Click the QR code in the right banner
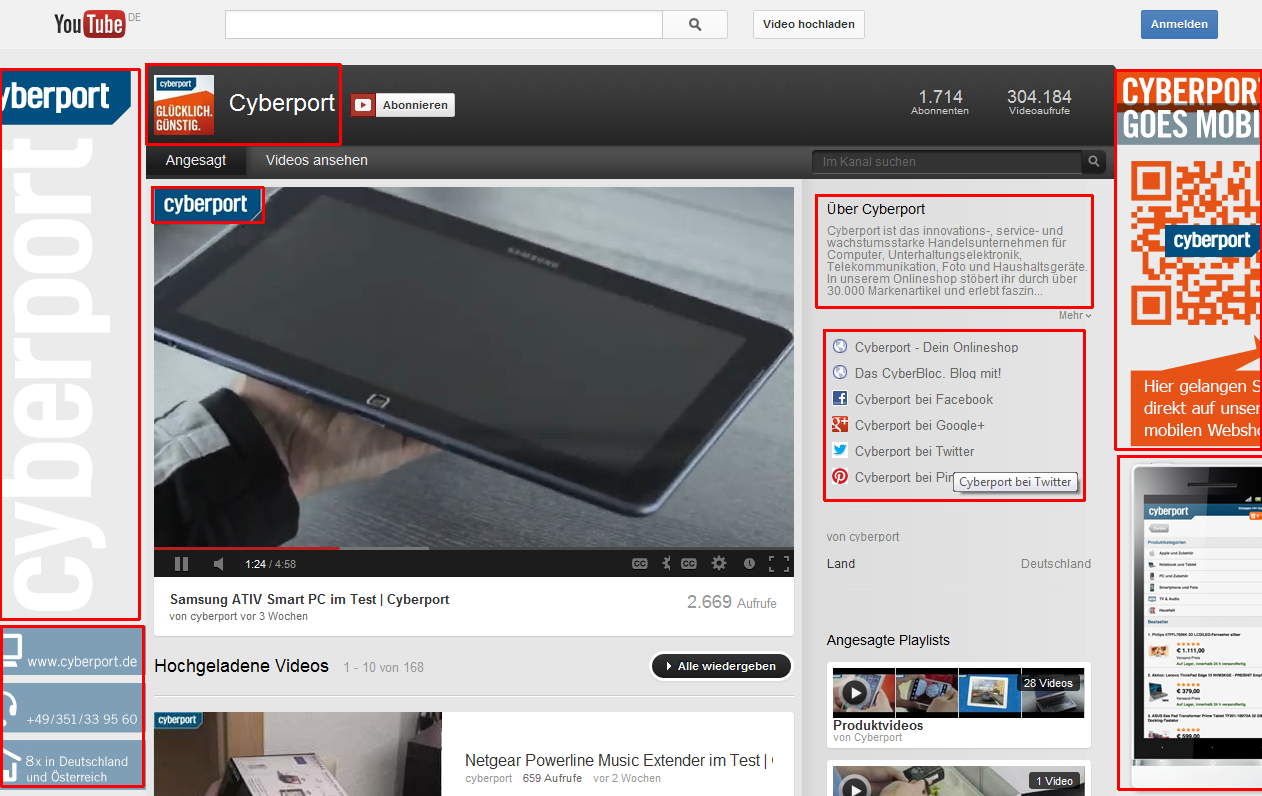The width and height of the screenshot is (1262, 796). pos(1195,241)
